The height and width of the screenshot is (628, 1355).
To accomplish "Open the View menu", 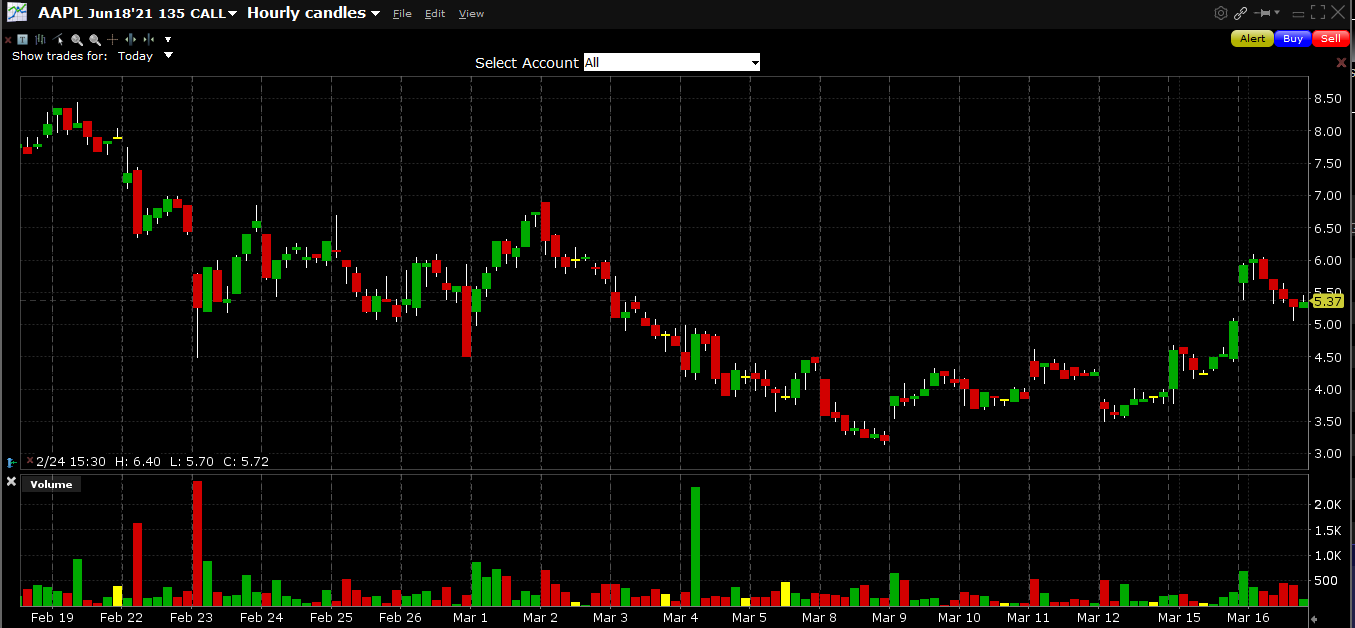I will pos(471,14).
